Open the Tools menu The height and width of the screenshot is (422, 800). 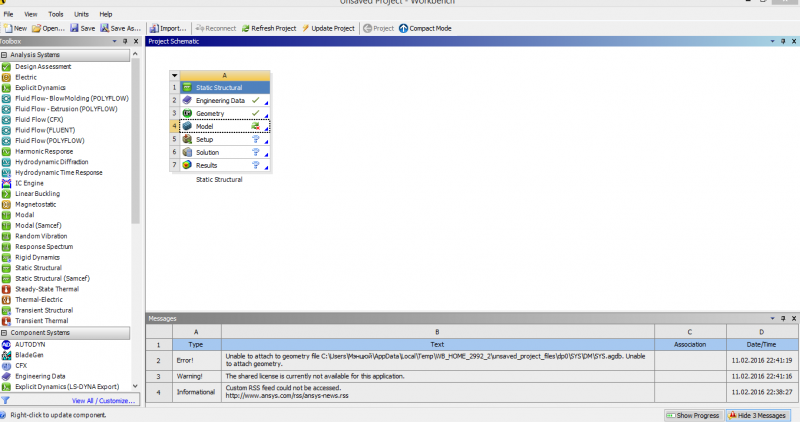coord(56,14)
